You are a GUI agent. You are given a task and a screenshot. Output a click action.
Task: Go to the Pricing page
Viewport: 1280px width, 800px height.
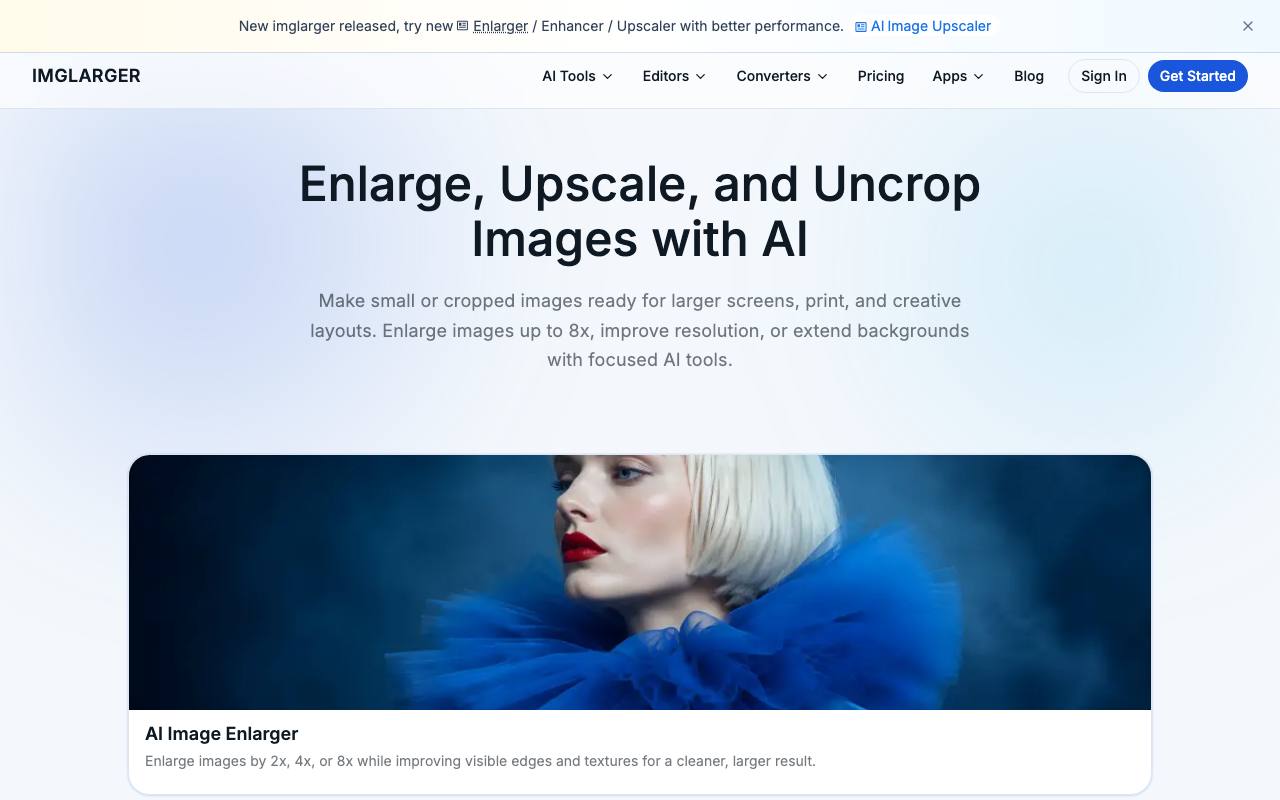[881, 76]
